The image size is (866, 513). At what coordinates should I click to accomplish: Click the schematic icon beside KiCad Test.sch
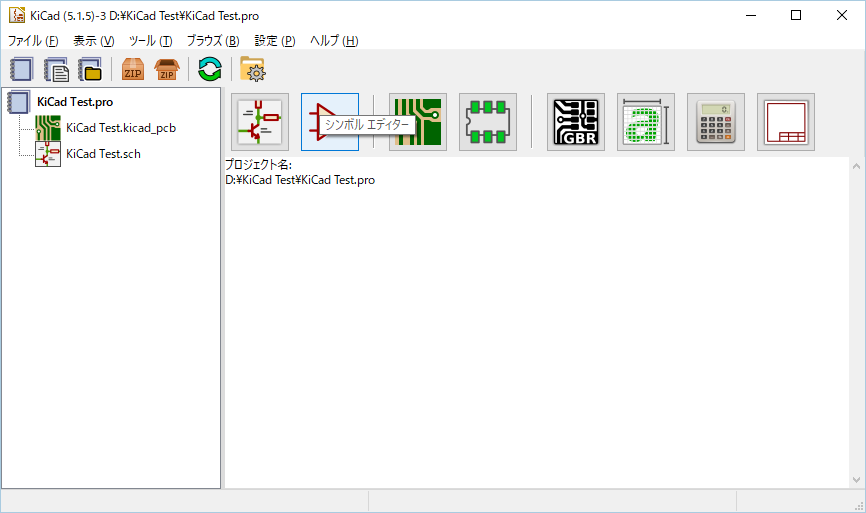48,154
